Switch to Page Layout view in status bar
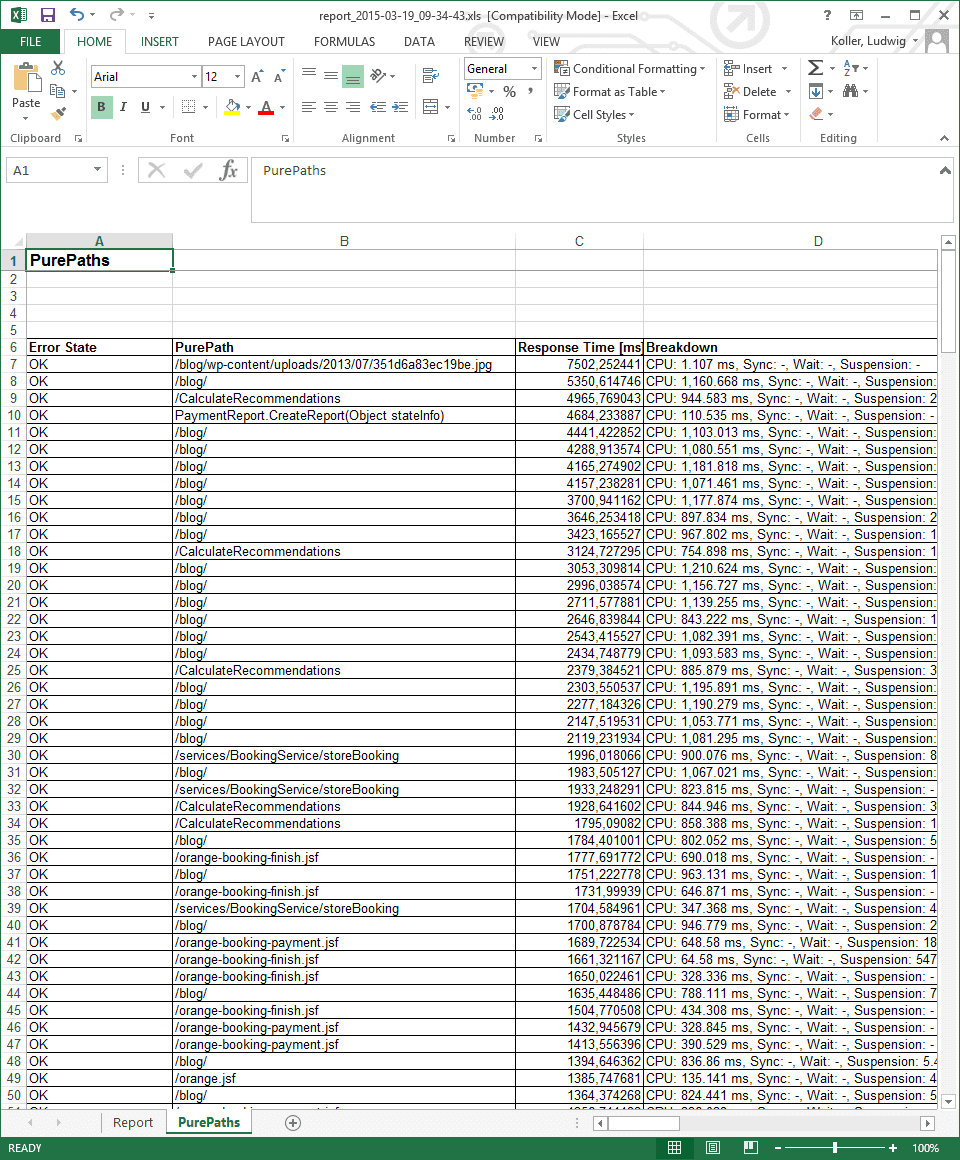The height and width of the screenshot is (1160, 960). point(712,1148)
